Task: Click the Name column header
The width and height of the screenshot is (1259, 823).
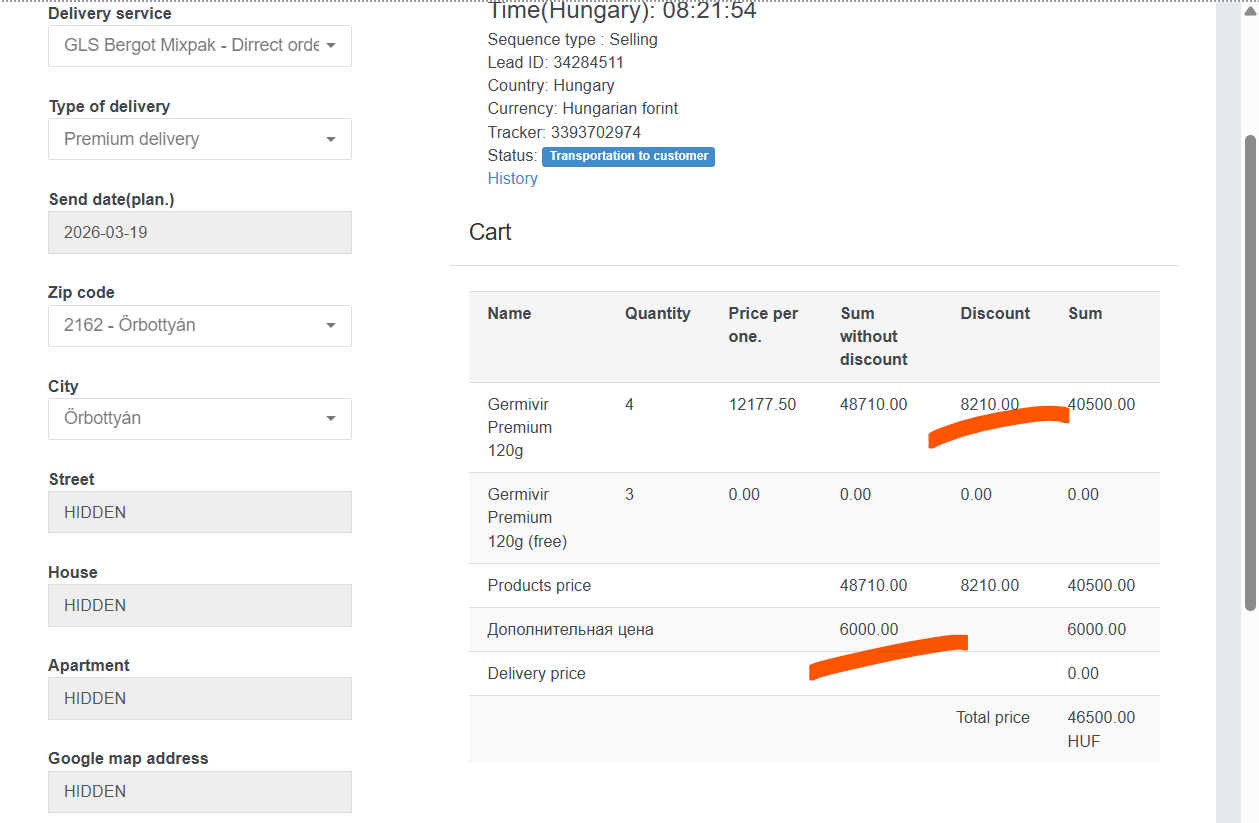Action: (509, 313)
